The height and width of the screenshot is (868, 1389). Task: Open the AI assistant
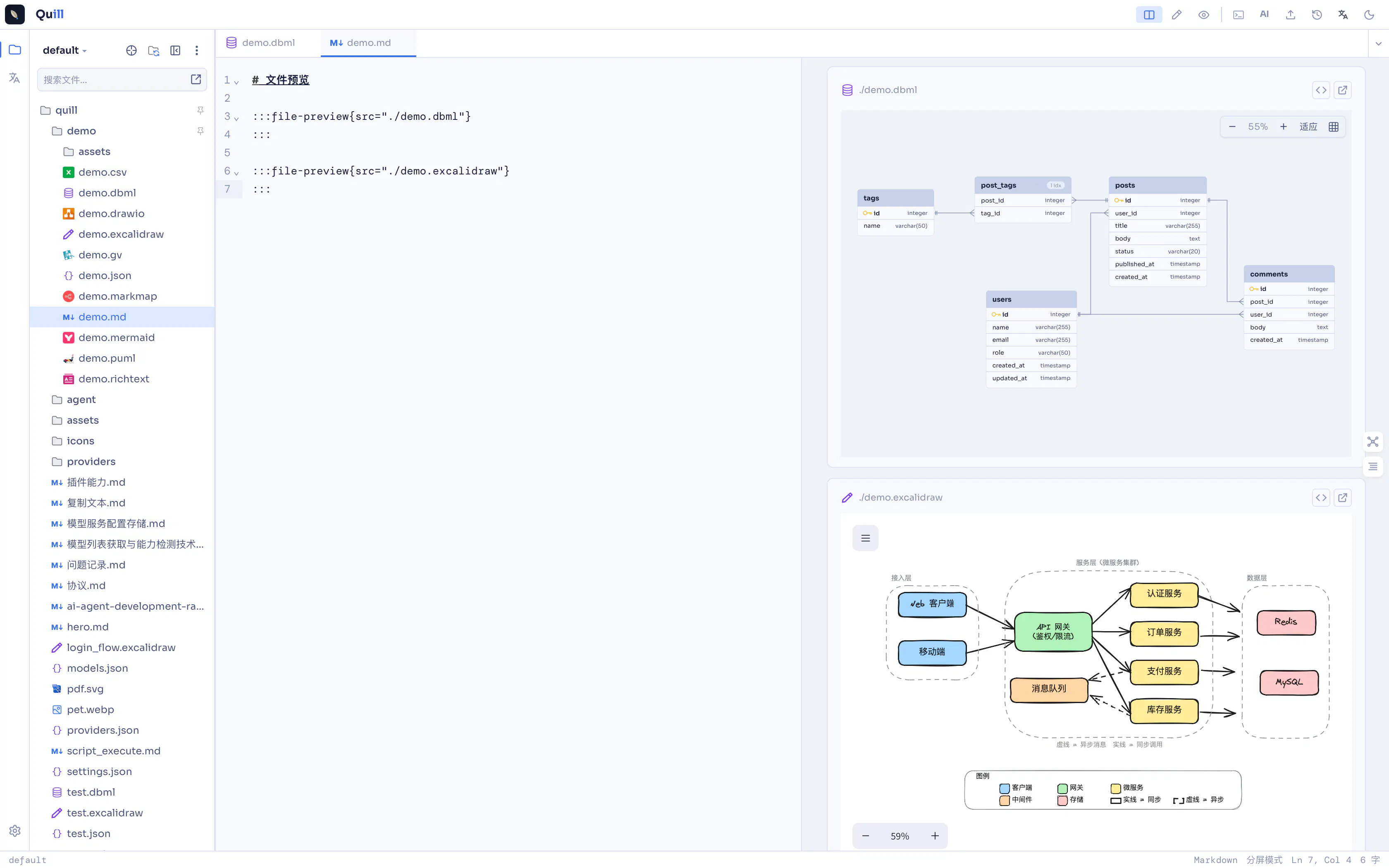pos(1264,15)
